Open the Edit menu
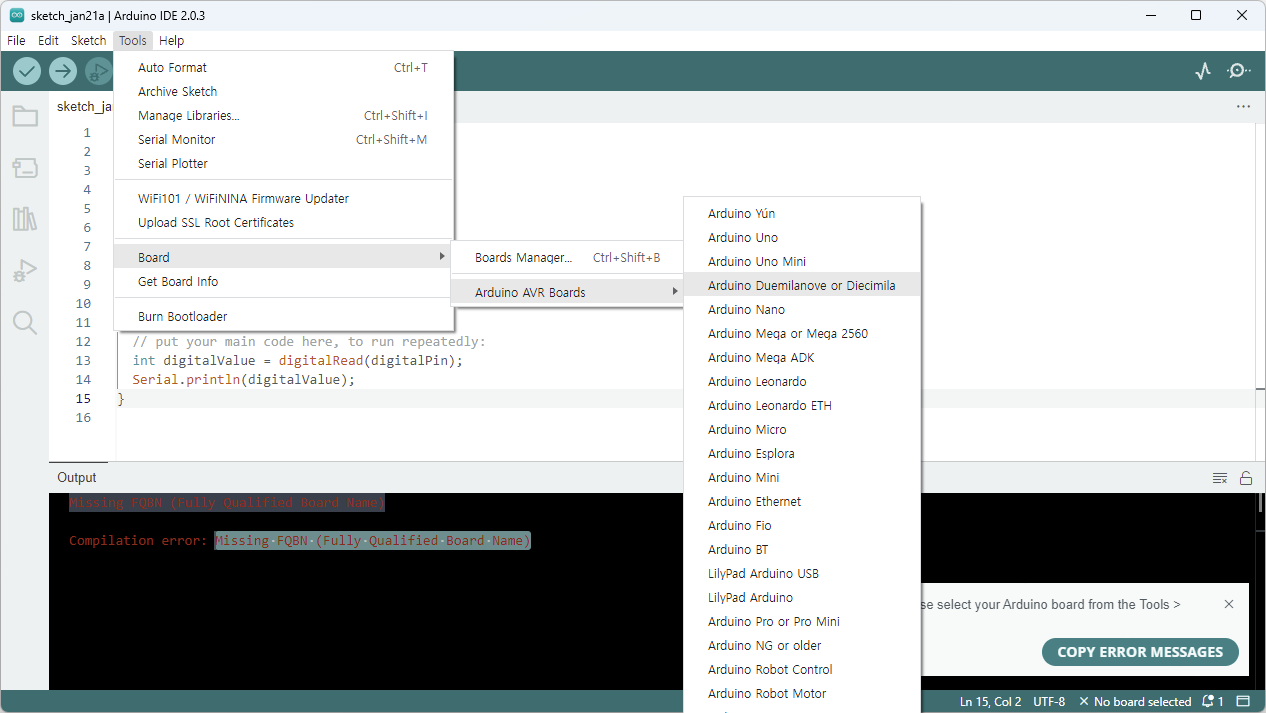This screenshot has width=1266, height=713. tap(48, 41)
